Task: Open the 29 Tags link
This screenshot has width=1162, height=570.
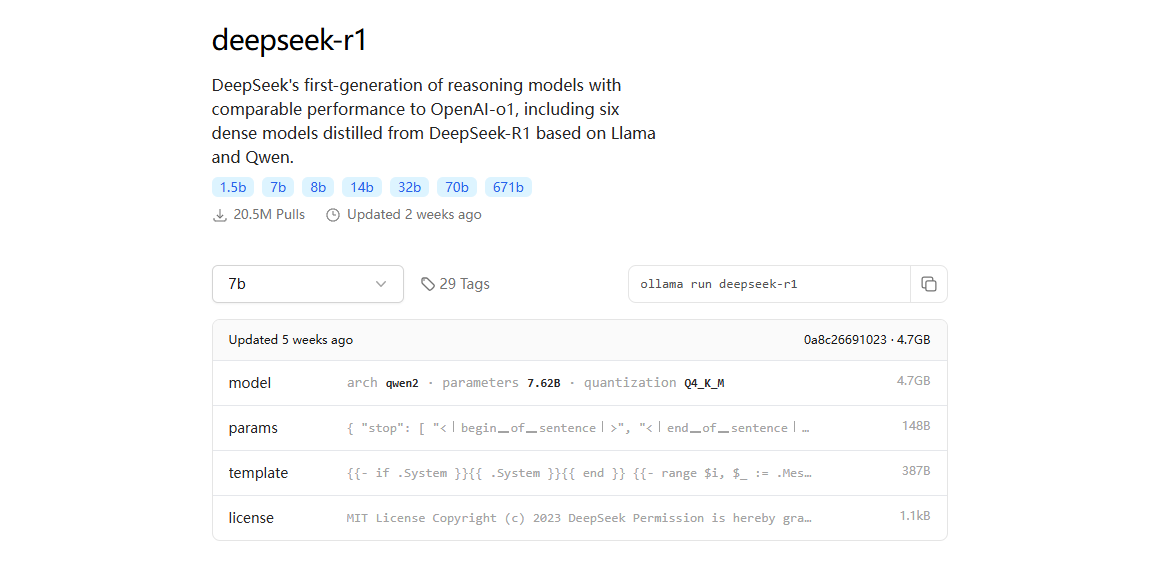Action: (464, 284)
